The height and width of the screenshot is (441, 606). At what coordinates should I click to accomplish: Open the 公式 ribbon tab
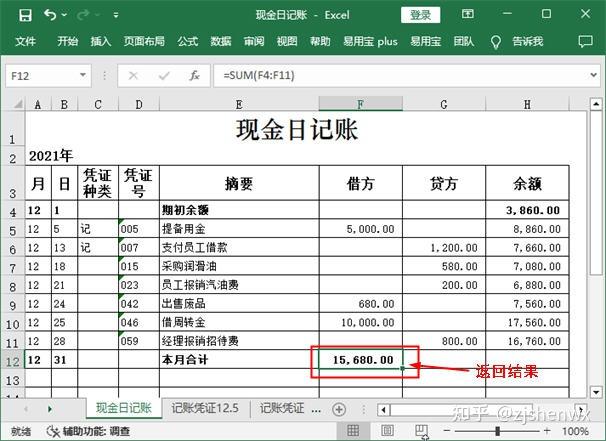tap(187, 42)
